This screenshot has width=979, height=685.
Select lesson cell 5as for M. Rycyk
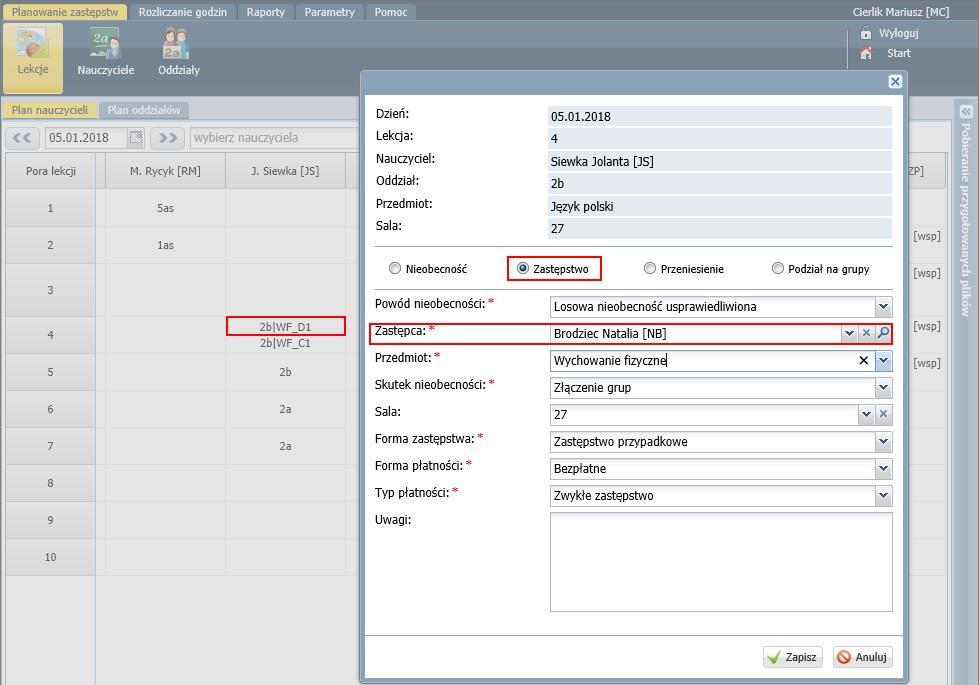coord(165,208)
